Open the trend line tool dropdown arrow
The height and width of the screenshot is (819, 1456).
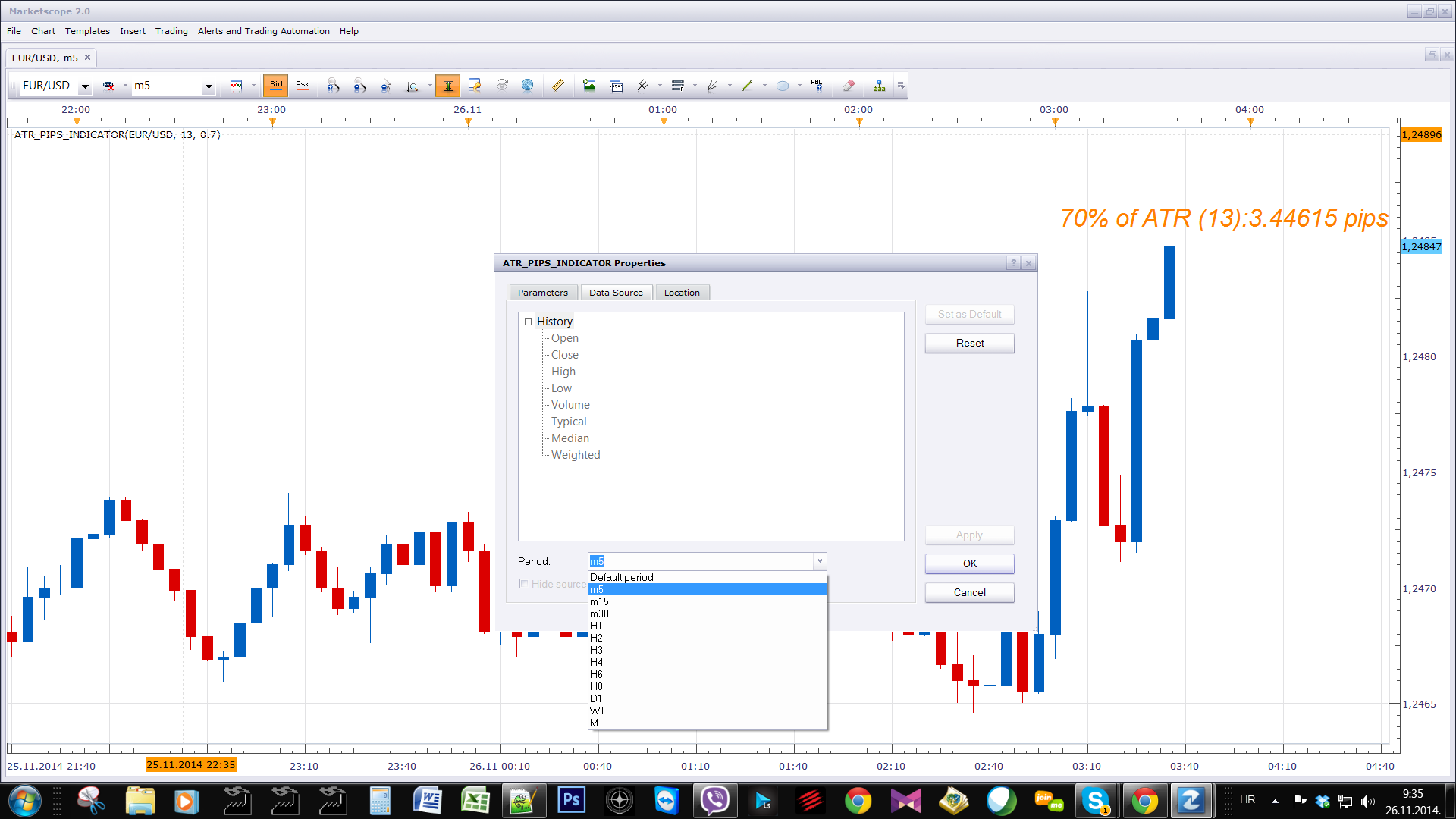point(764,86)
